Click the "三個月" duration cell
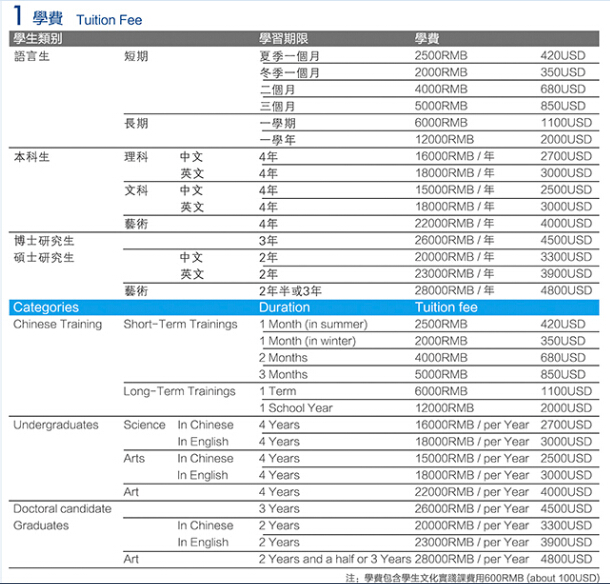 click(x=277, y=106)
